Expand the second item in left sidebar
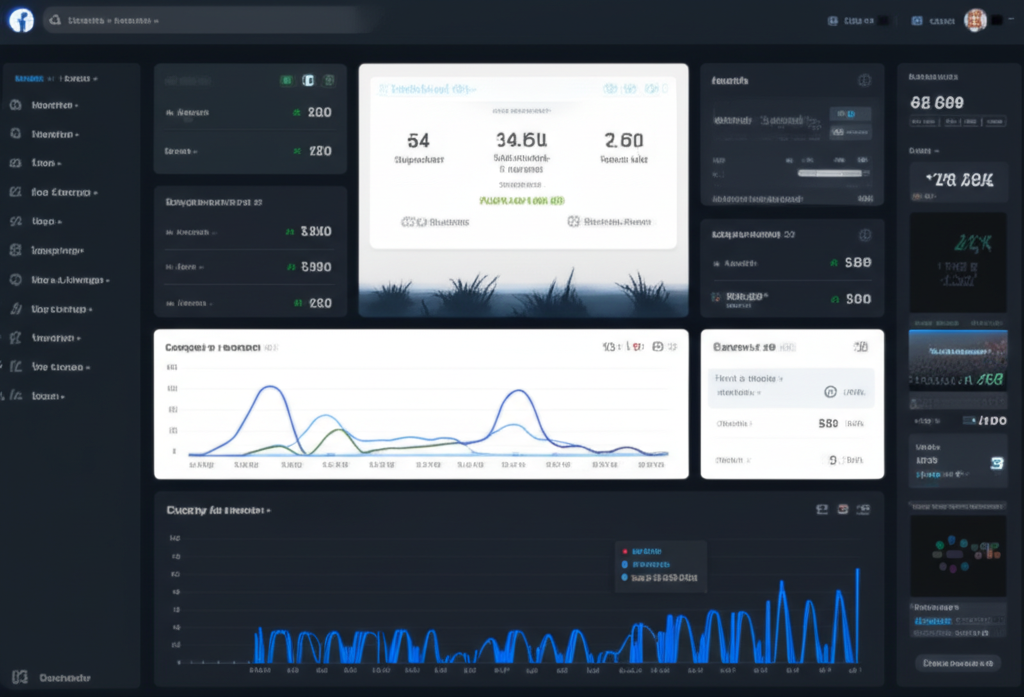1024x697 pixels. point(55,134)
